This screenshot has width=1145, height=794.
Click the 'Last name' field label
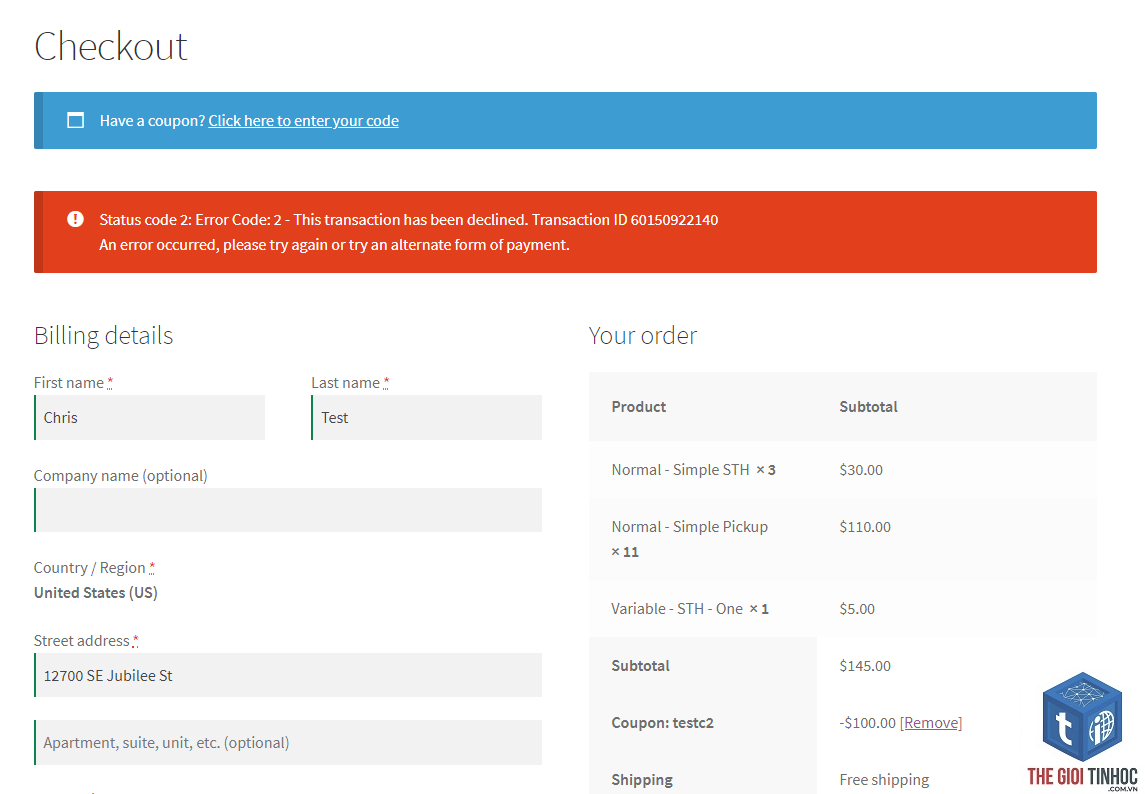tap(345, 383)
